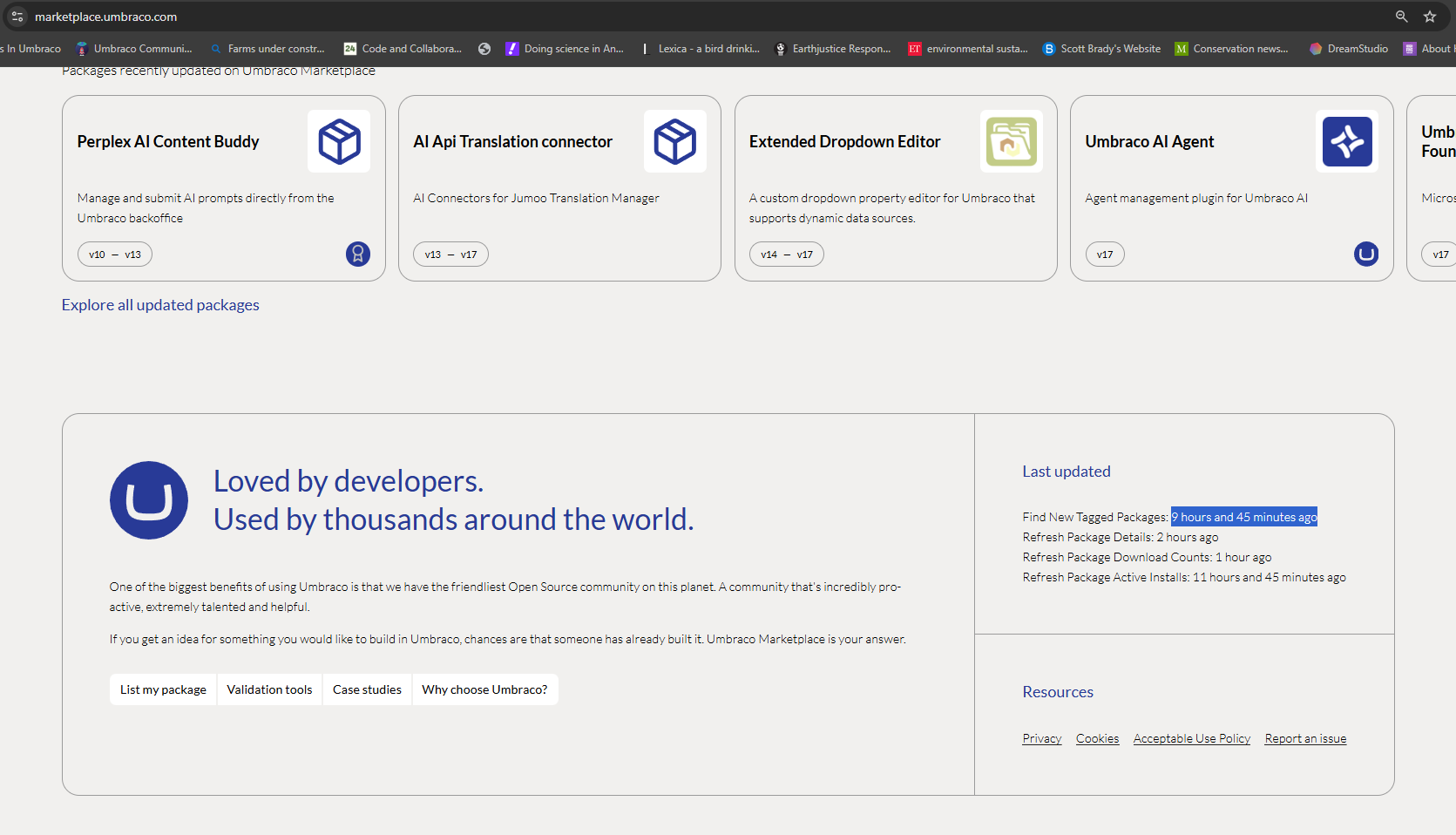
Task: Open Explore all updated packages link
Action: 160,305
